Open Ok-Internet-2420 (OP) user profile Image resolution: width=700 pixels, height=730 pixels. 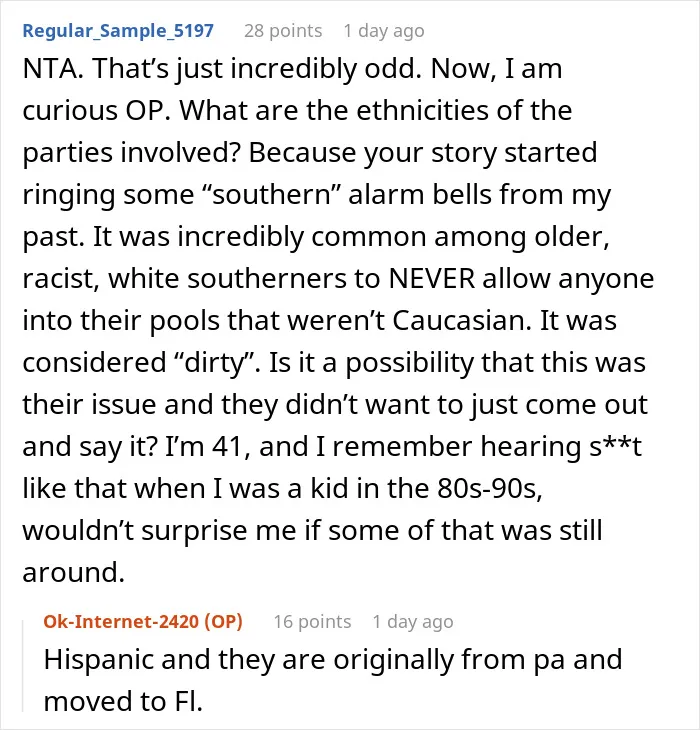tap(143, 622)
